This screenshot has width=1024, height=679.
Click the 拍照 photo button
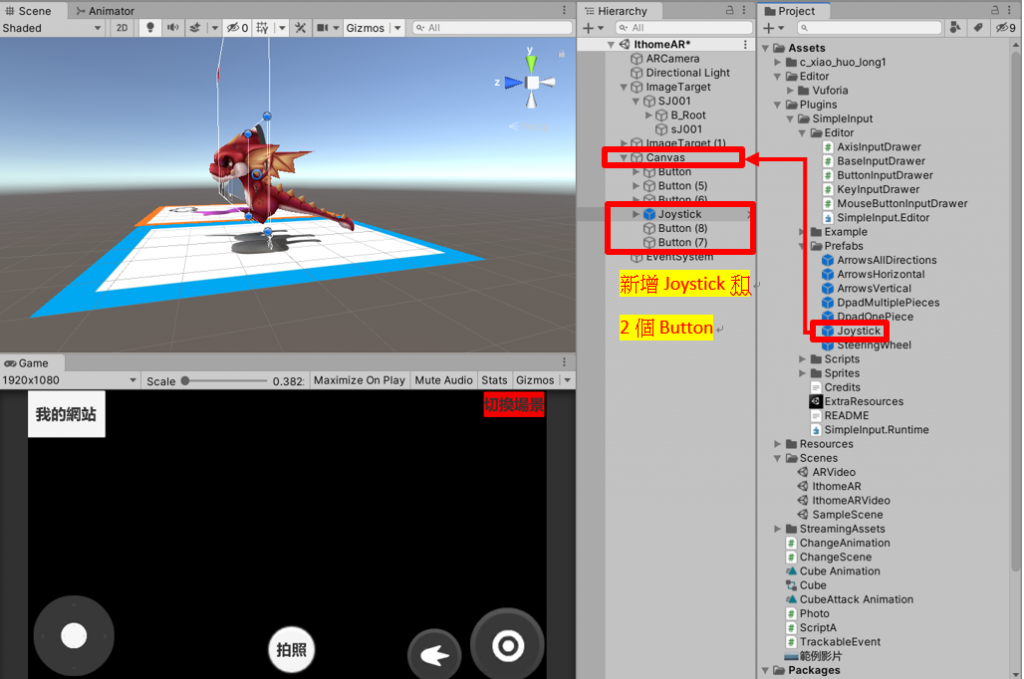click(x=291, y=650)
